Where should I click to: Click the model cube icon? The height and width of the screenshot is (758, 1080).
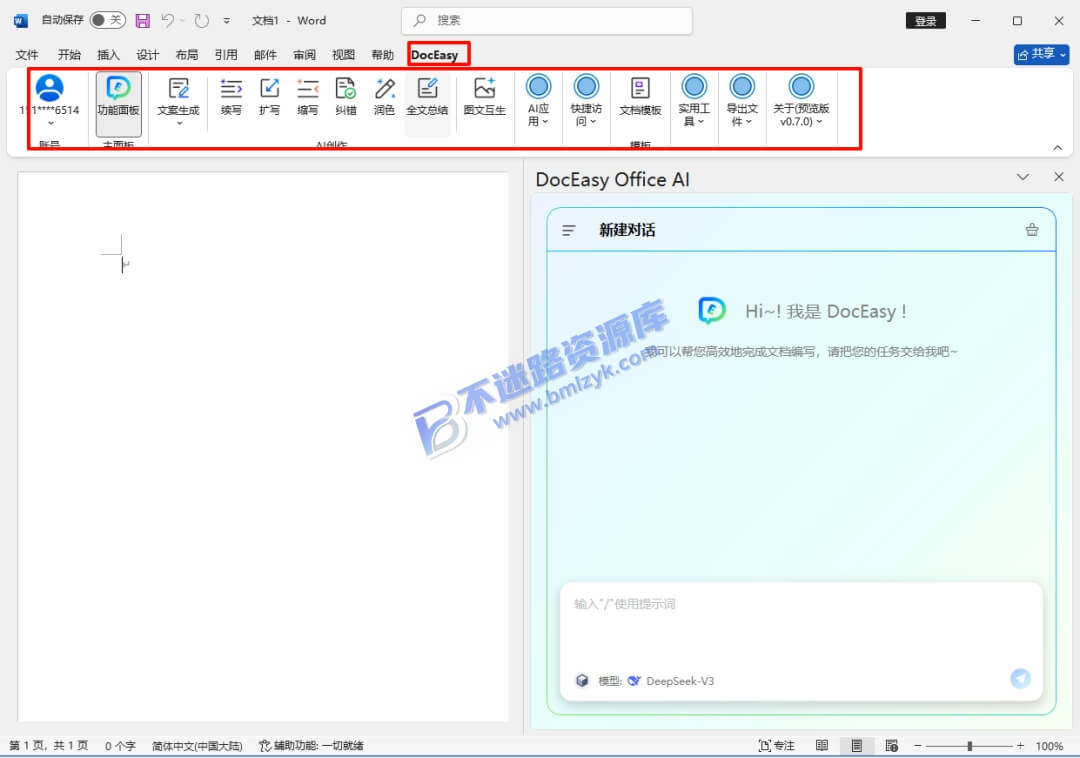pyautogui.click(x=582, y=680)
